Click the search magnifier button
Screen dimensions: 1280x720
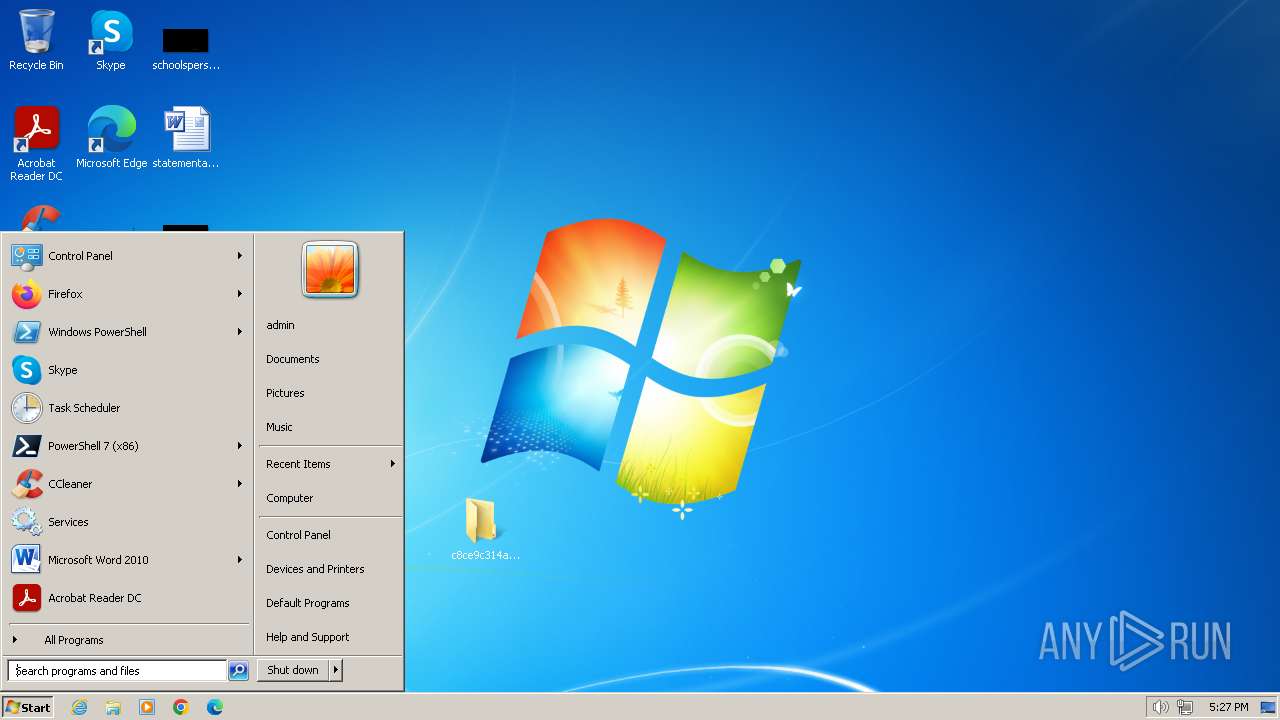click(238, 671)
